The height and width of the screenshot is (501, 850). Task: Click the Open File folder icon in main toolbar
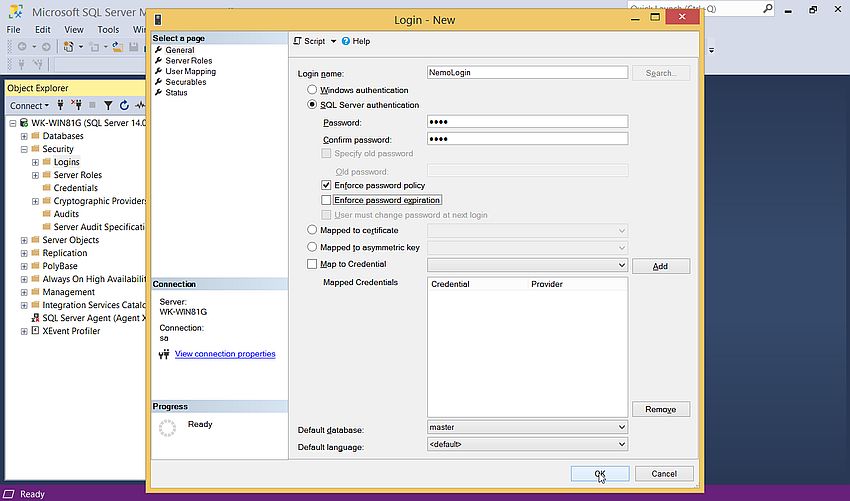pyautogui.click(x=117, y=47)
